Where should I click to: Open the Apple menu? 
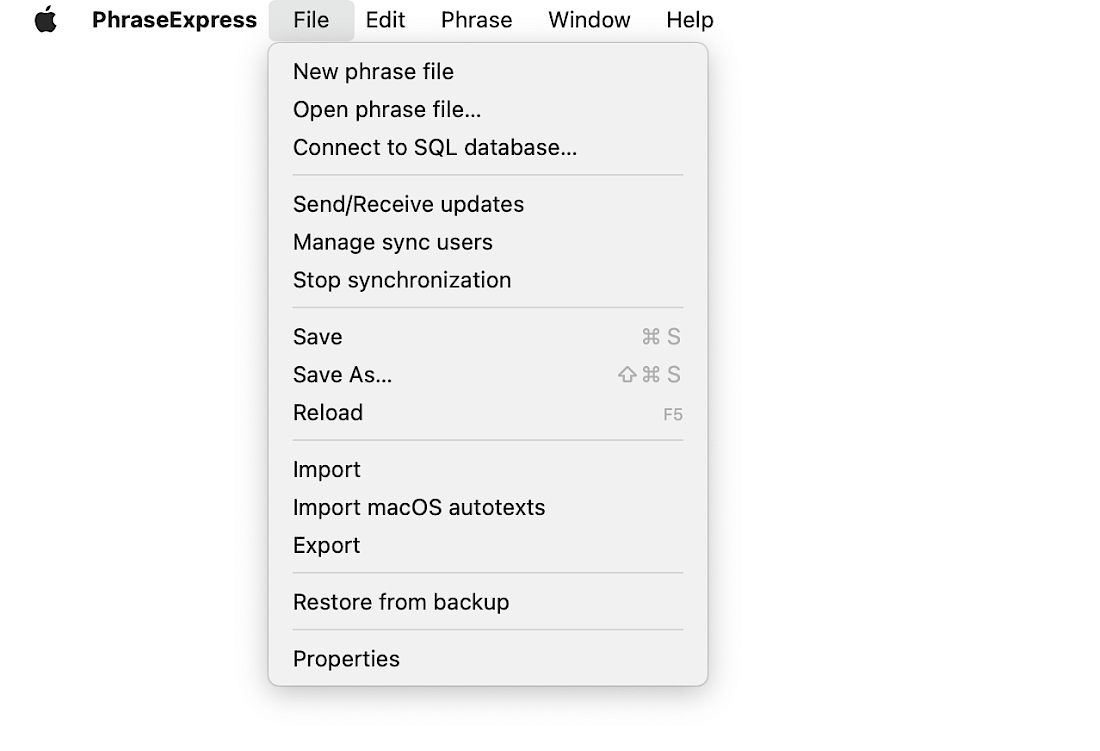pos(46,20)
